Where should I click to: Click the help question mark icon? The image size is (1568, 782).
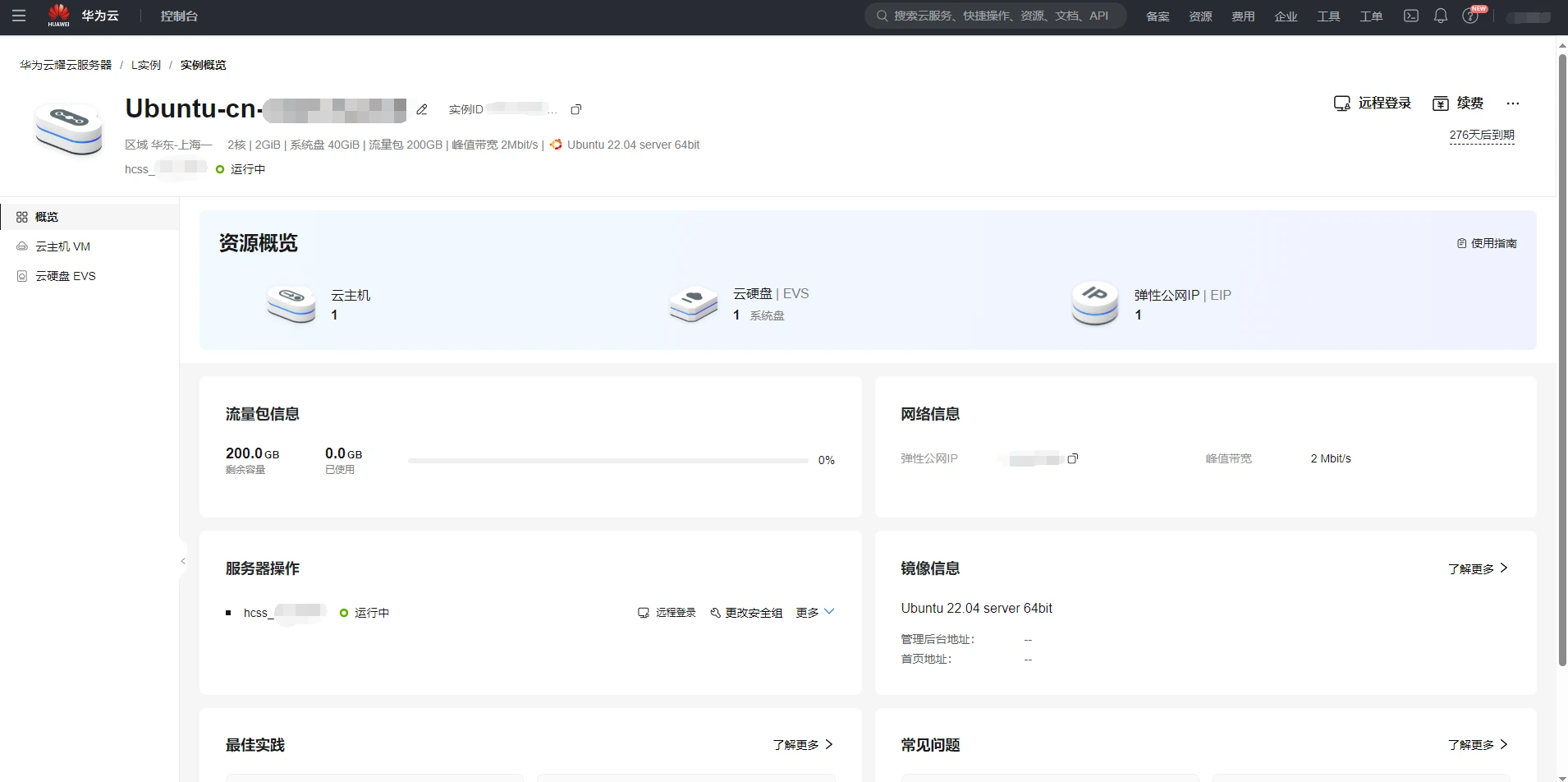1470,16
